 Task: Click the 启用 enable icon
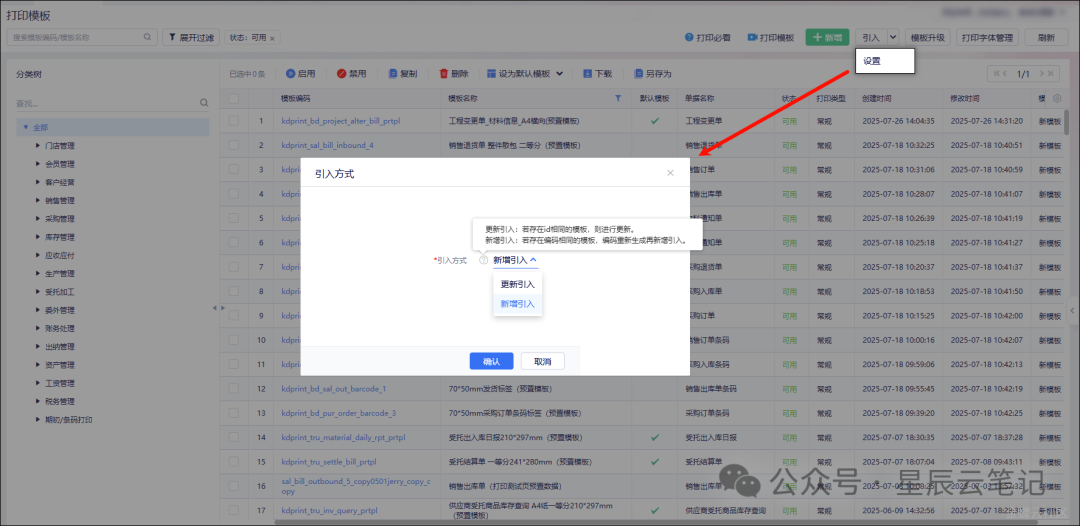pyautogui.click(x=290, y=74)
